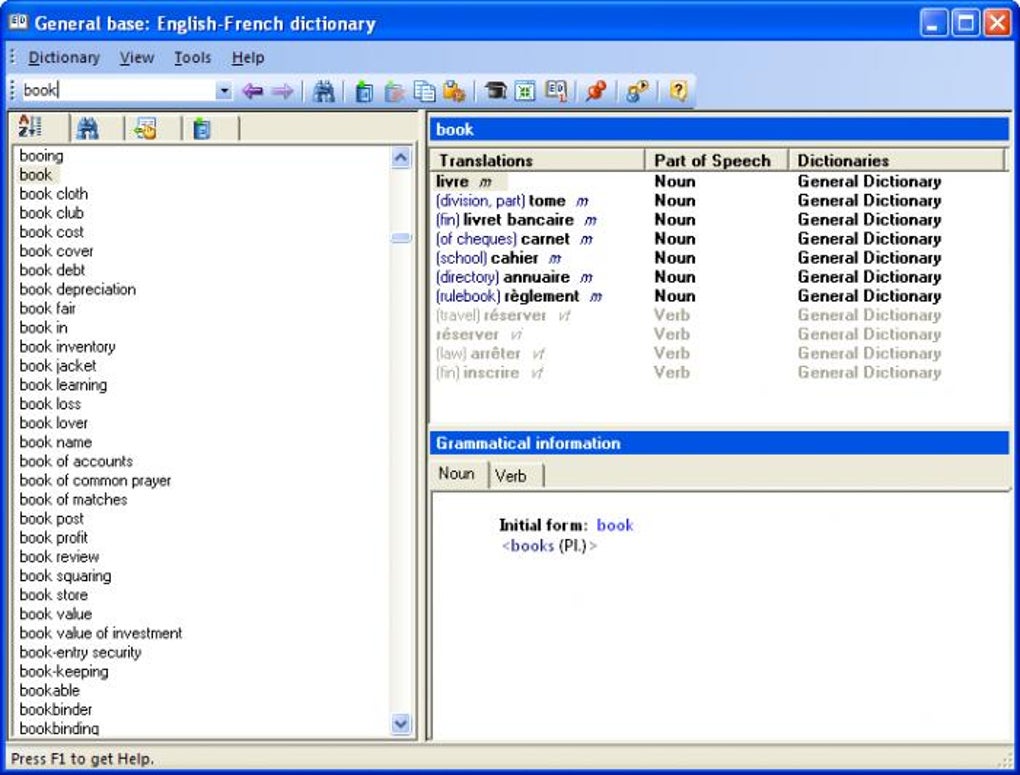The width and height of the screenshot is (1020, 775).
Task: Click the green-arrows window toolbar icon
Action: click(x=525, y=92)
